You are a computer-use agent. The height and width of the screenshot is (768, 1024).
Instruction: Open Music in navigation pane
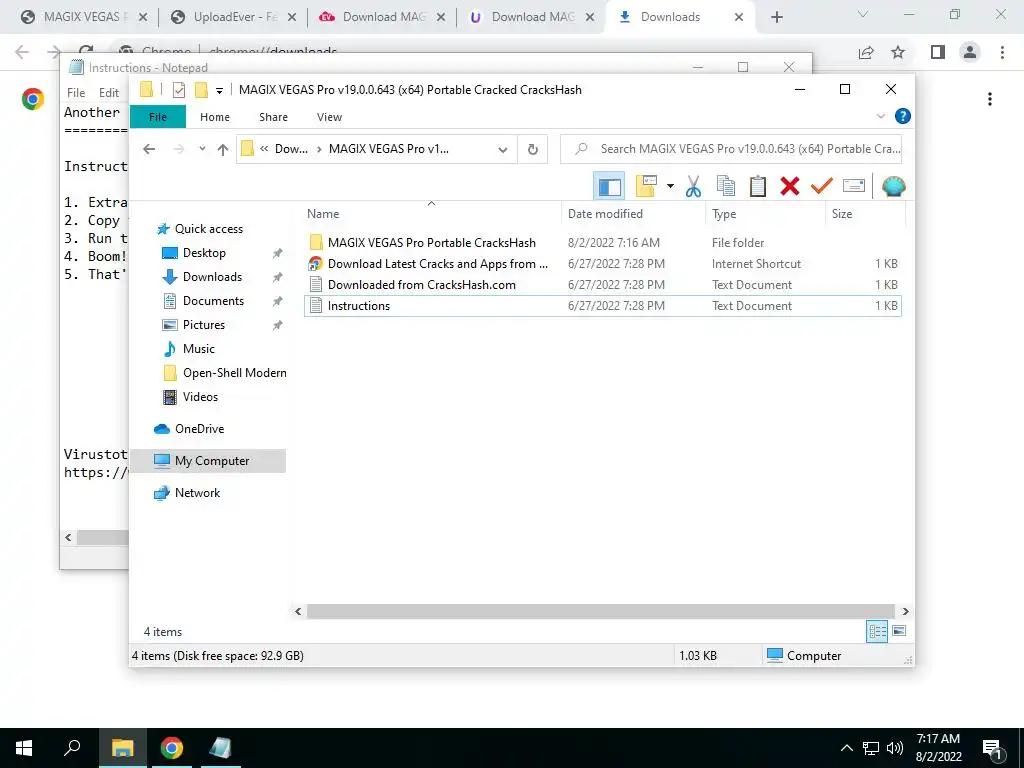coord(199,349)
